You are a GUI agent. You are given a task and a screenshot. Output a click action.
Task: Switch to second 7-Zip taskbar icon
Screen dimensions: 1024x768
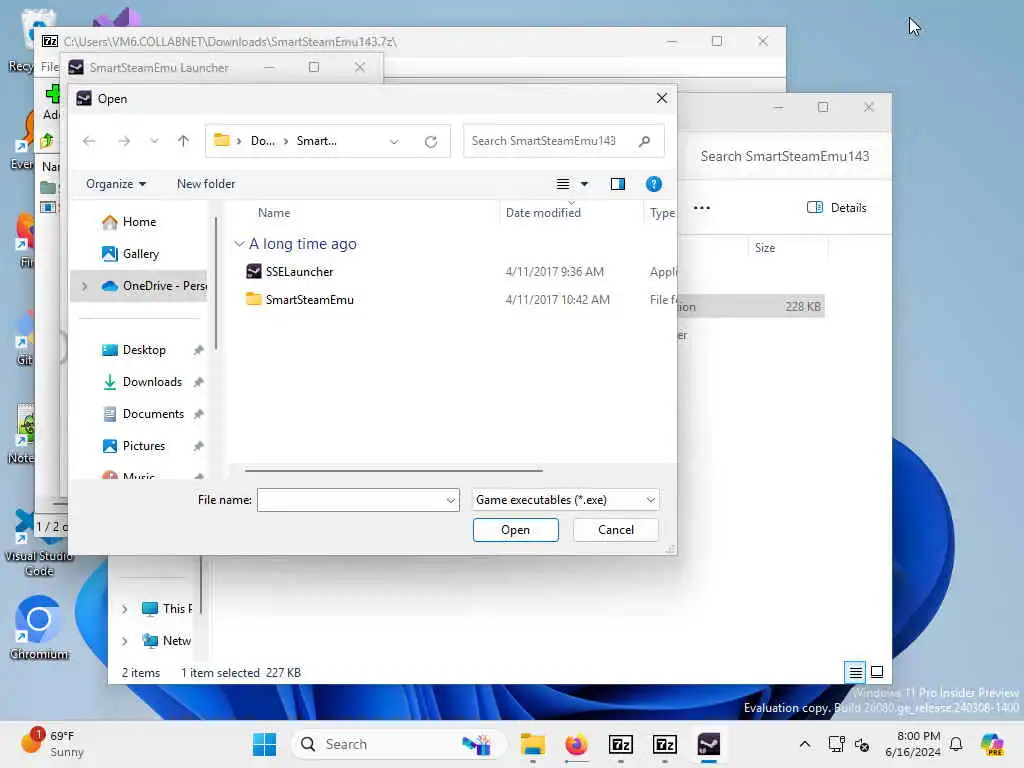[664, 744]
